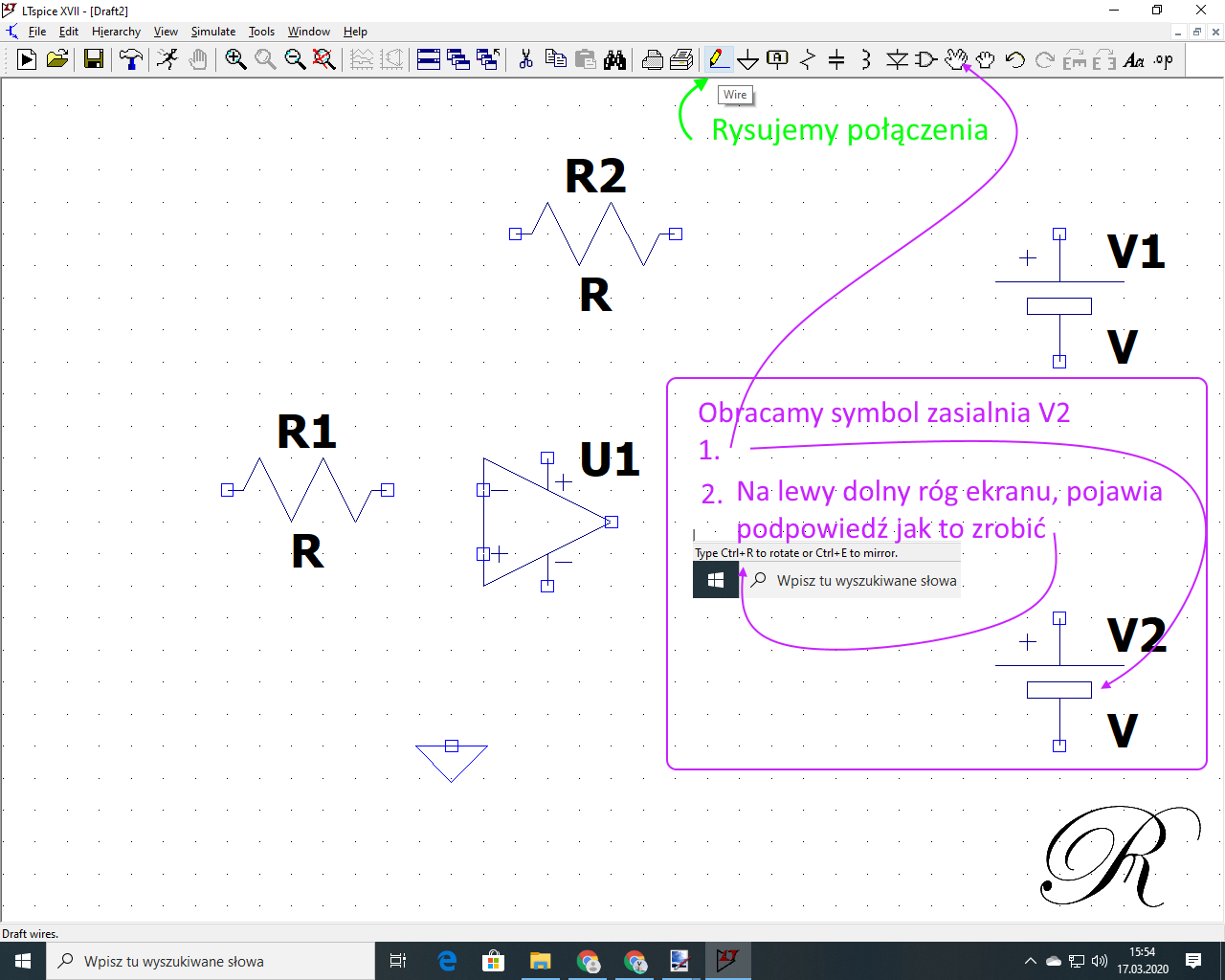Screen dimensions: 1225x980
Task: Select the Text Aa tool
Action: tap(1134, 59)
